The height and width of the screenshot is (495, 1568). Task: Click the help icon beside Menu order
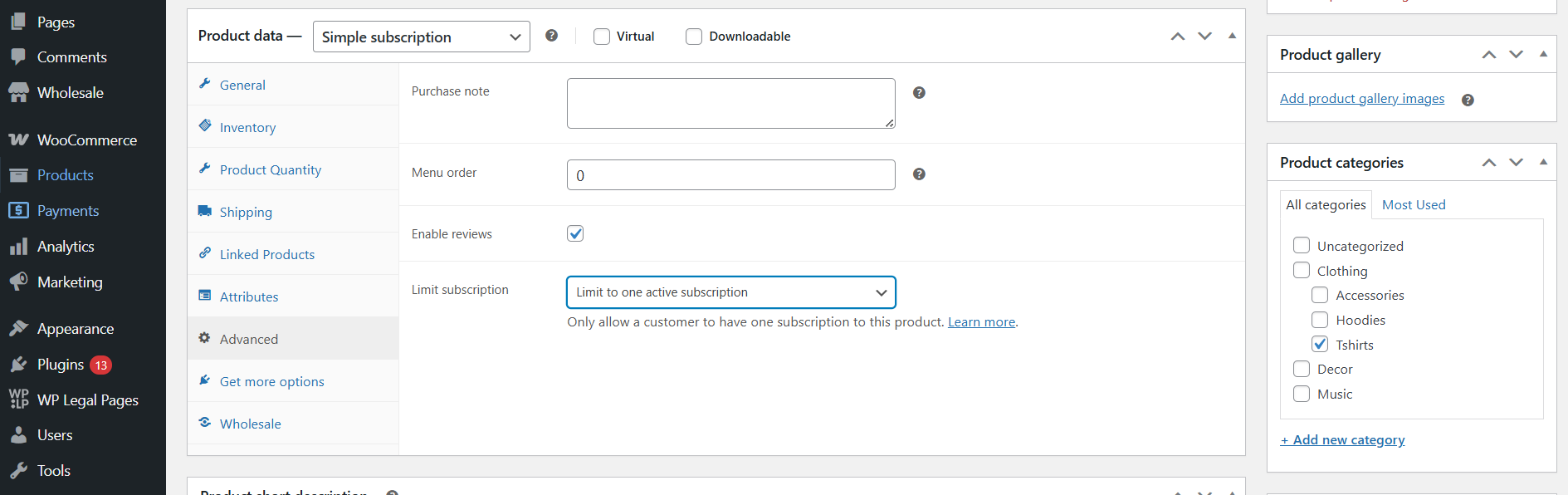[919, 174]
